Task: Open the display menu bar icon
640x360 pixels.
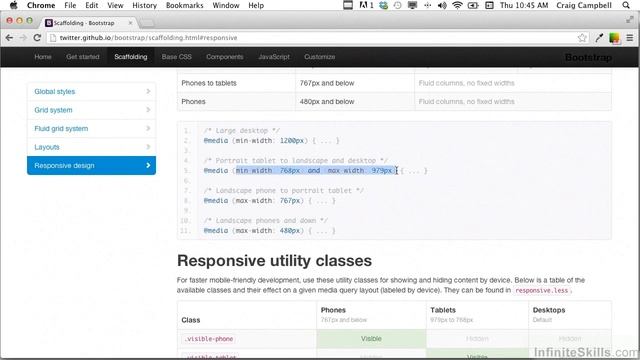Action: [412, 5]
